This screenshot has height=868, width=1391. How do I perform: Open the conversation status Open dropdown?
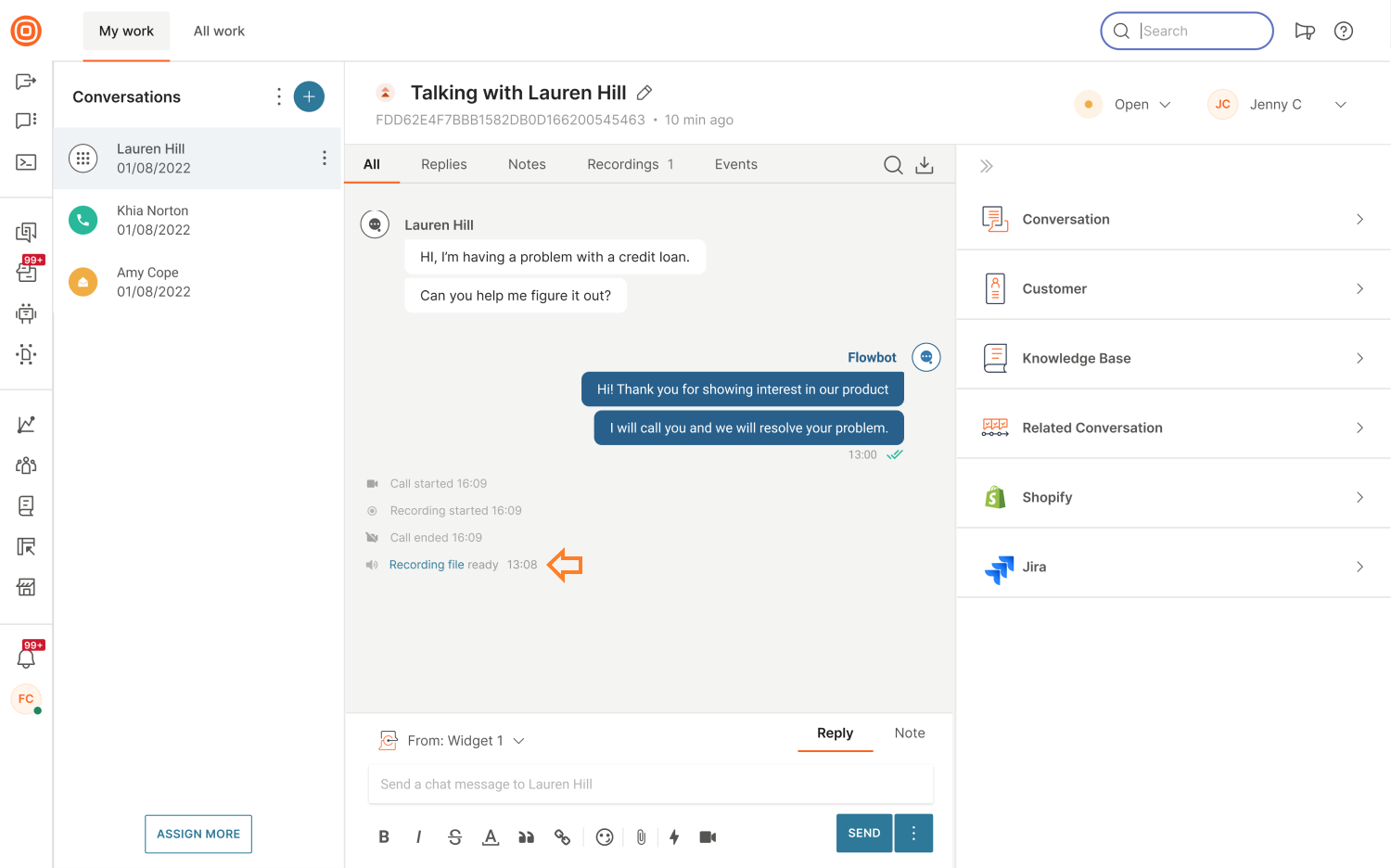pos(1142,105)
